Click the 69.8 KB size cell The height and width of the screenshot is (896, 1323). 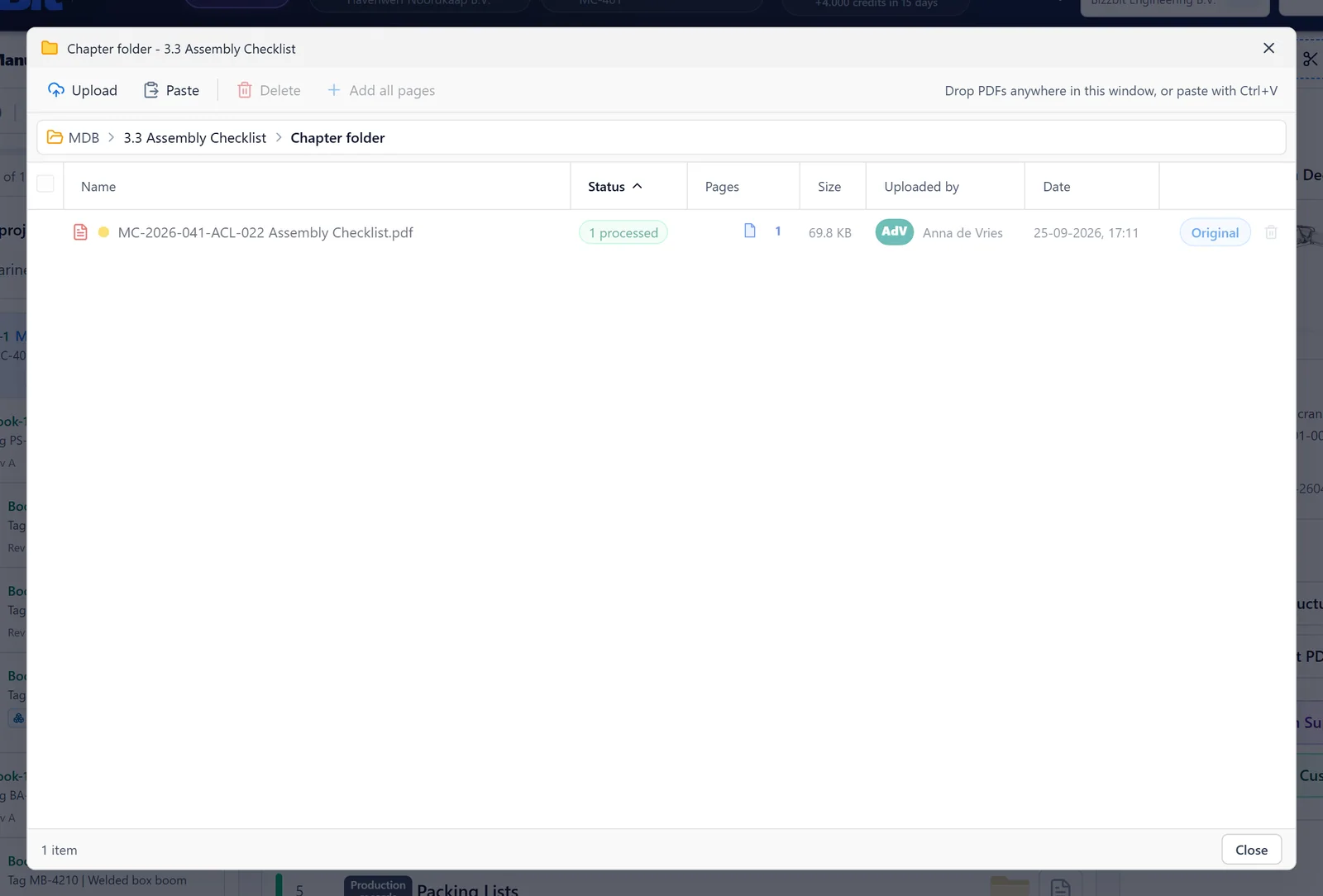tap(829, 233)
